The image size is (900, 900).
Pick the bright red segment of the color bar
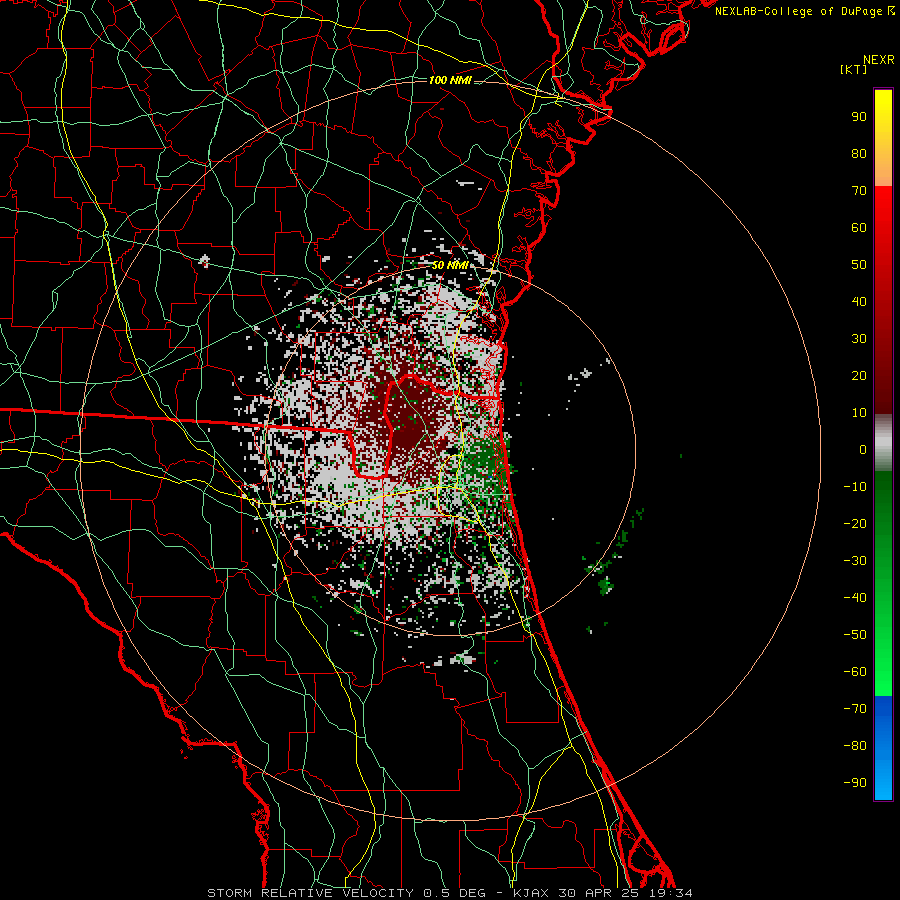(883, 218)
